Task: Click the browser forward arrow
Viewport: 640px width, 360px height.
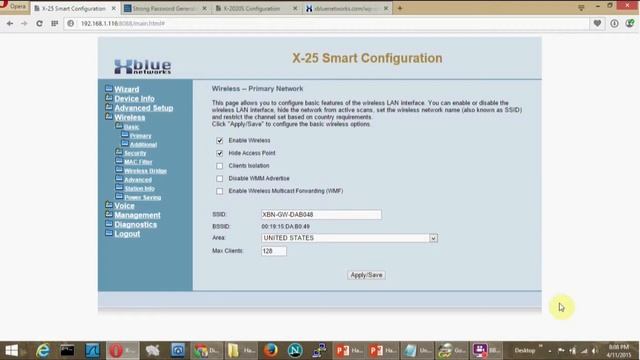Action: tap(24, 24)
